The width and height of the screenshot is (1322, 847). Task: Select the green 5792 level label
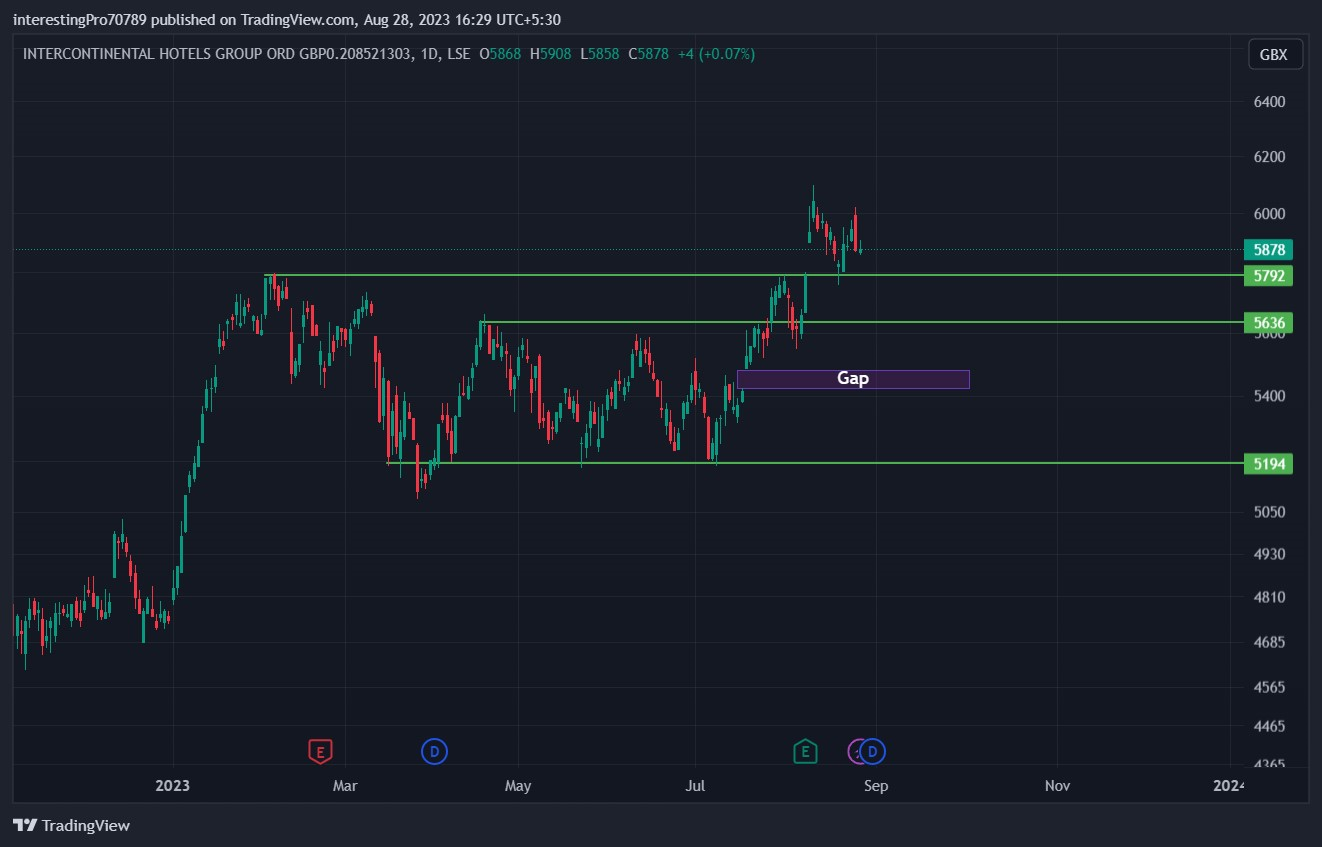point(1268,275)
